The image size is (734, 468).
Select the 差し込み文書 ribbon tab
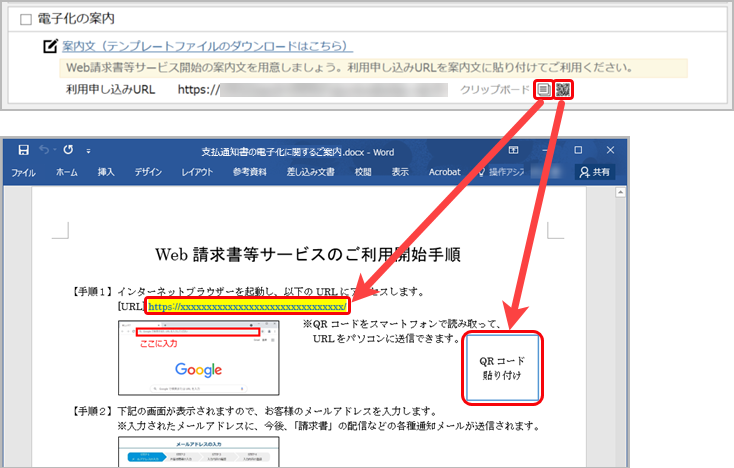[x=311, y=172]
